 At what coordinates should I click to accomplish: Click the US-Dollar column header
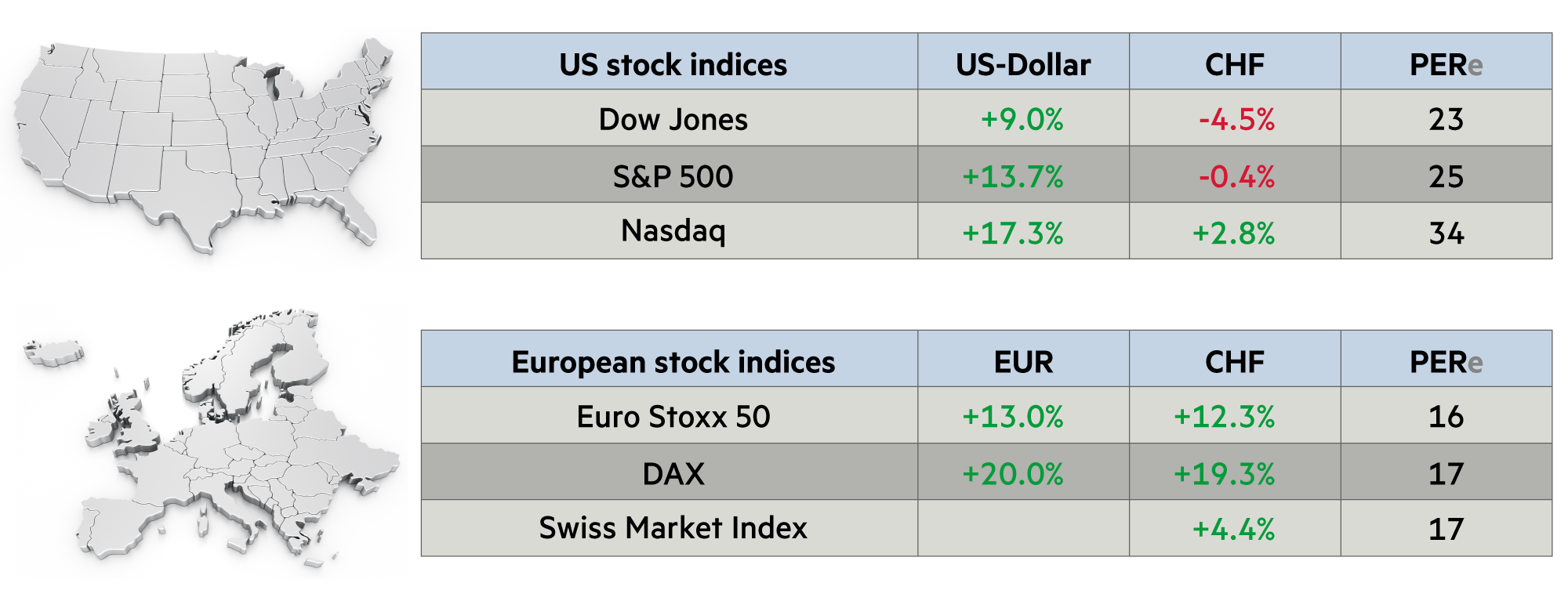click(1023, 64)
